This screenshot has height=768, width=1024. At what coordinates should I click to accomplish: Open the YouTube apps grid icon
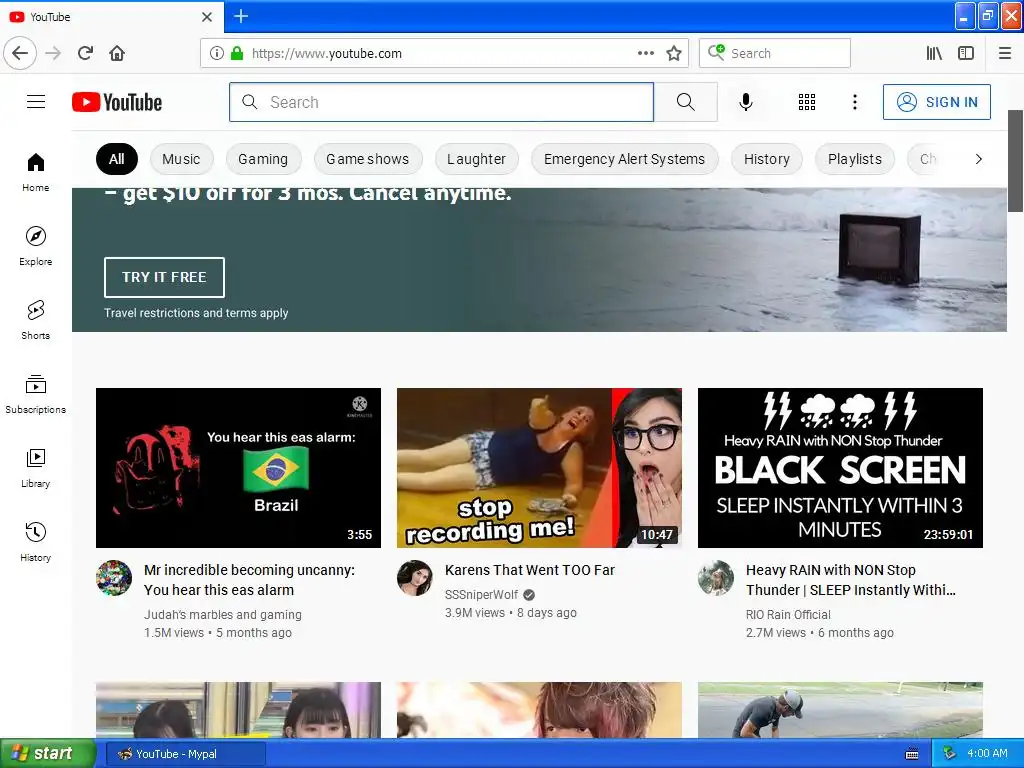pyautogui.click(x=807, y=102)
